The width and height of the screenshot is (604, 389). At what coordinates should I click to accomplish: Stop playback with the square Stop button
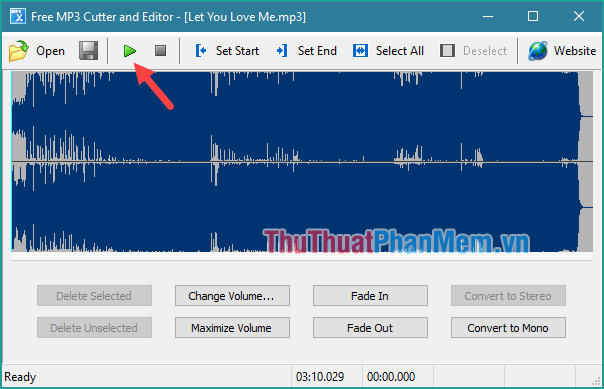pos(160,50)
